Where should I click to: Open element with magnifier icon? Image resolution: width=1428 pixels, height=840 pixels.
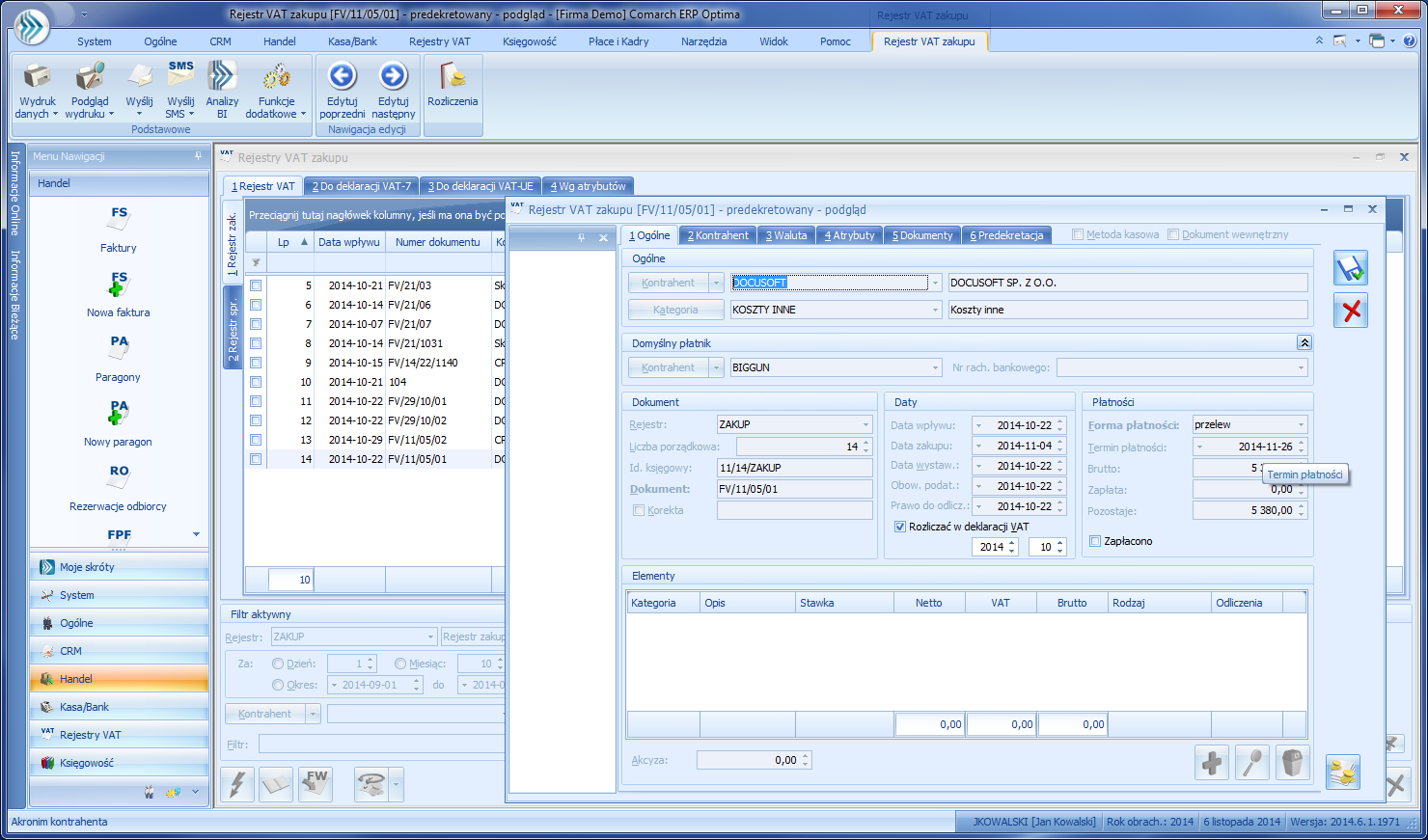tap(1252, 763)
